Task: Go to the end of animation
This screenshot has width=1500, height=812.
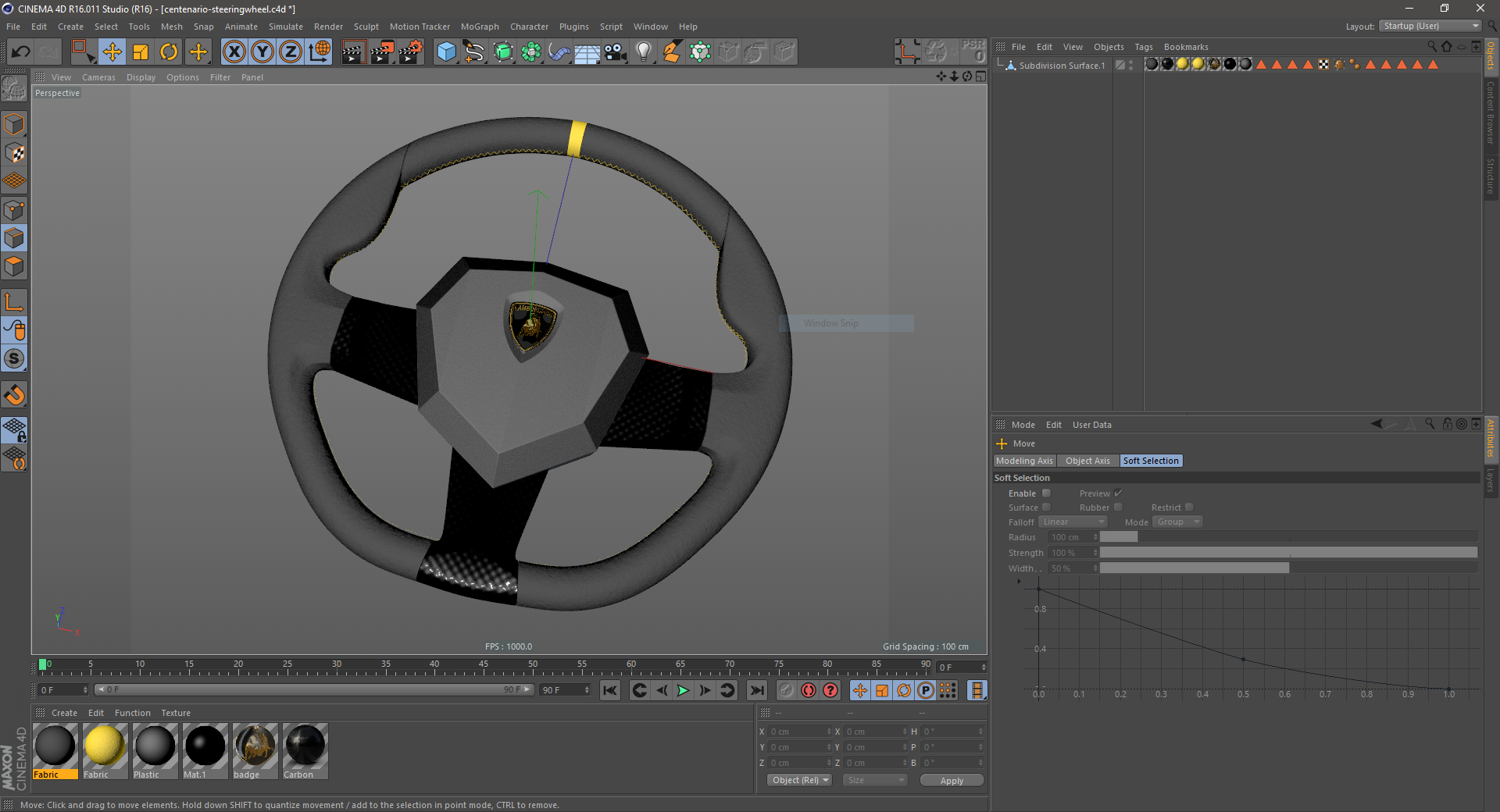Action: point(756,690)
